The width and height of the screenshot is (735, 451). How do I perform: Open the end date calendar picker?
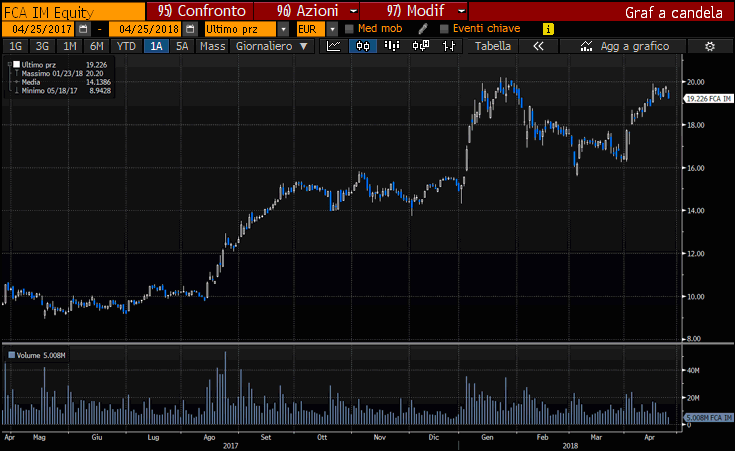coord(190,29)
